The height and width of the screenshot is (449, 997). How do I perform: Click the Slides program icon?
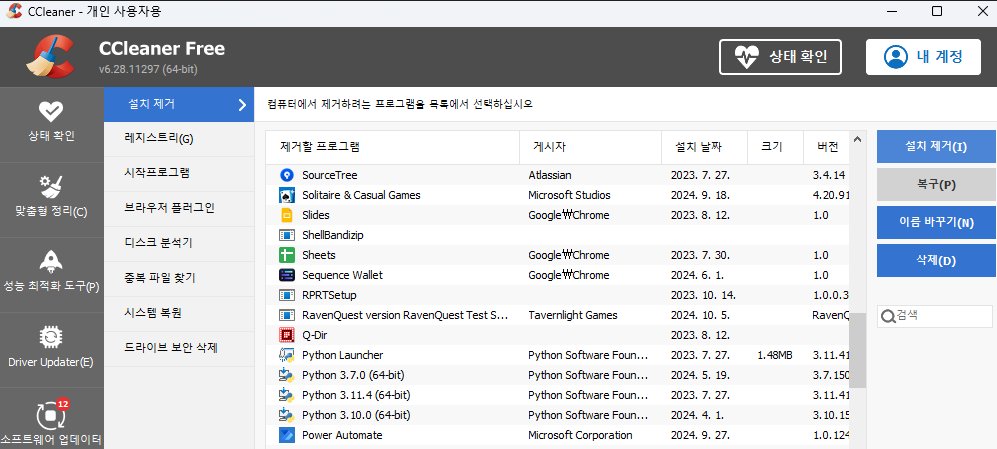click(x=287, y=215)
